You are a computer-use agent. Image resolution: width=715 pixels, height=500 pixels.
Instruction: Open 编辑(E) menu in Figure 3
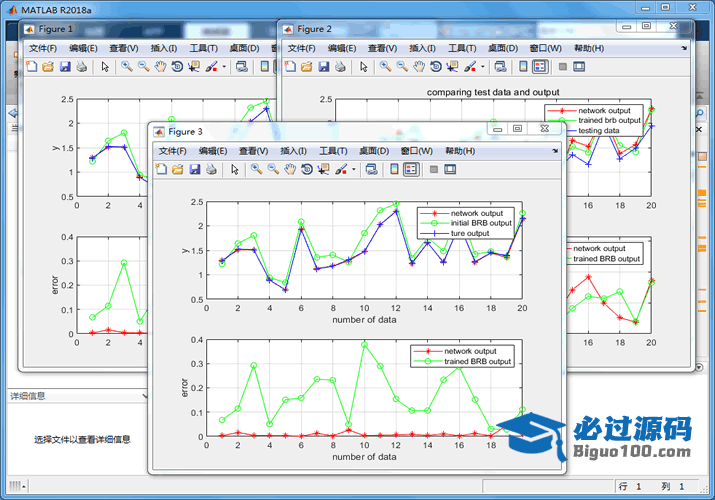(213, 151)
